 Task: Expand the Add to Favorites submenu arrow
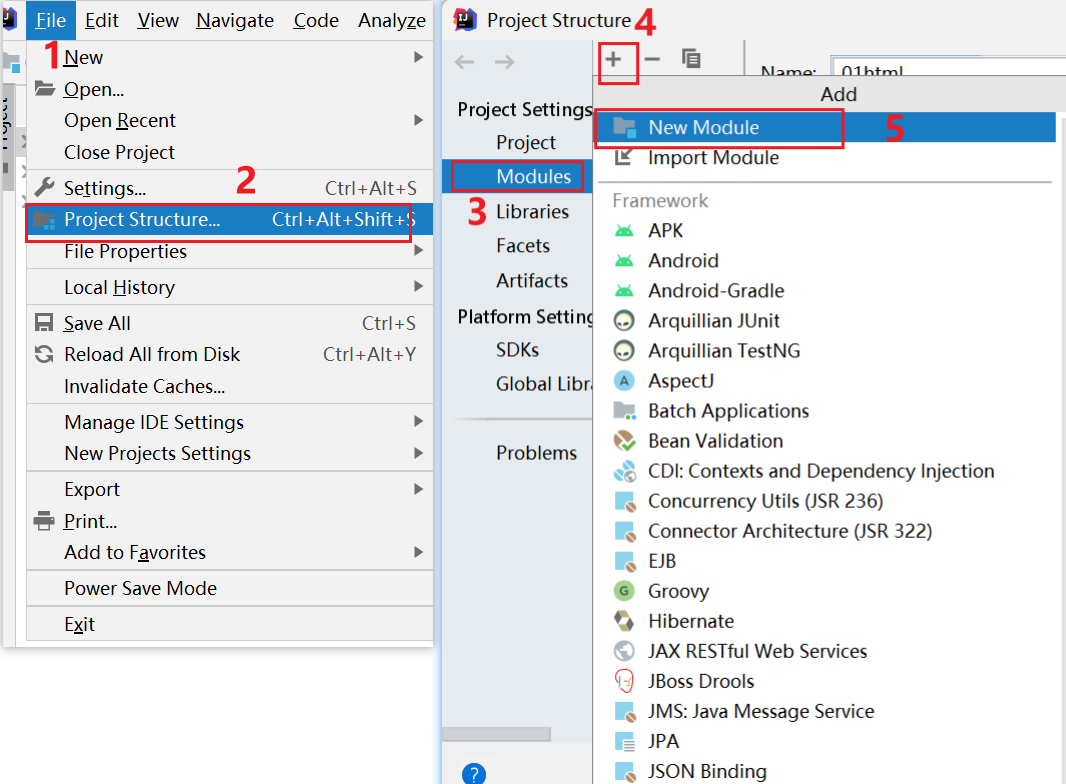click(419, 552)
